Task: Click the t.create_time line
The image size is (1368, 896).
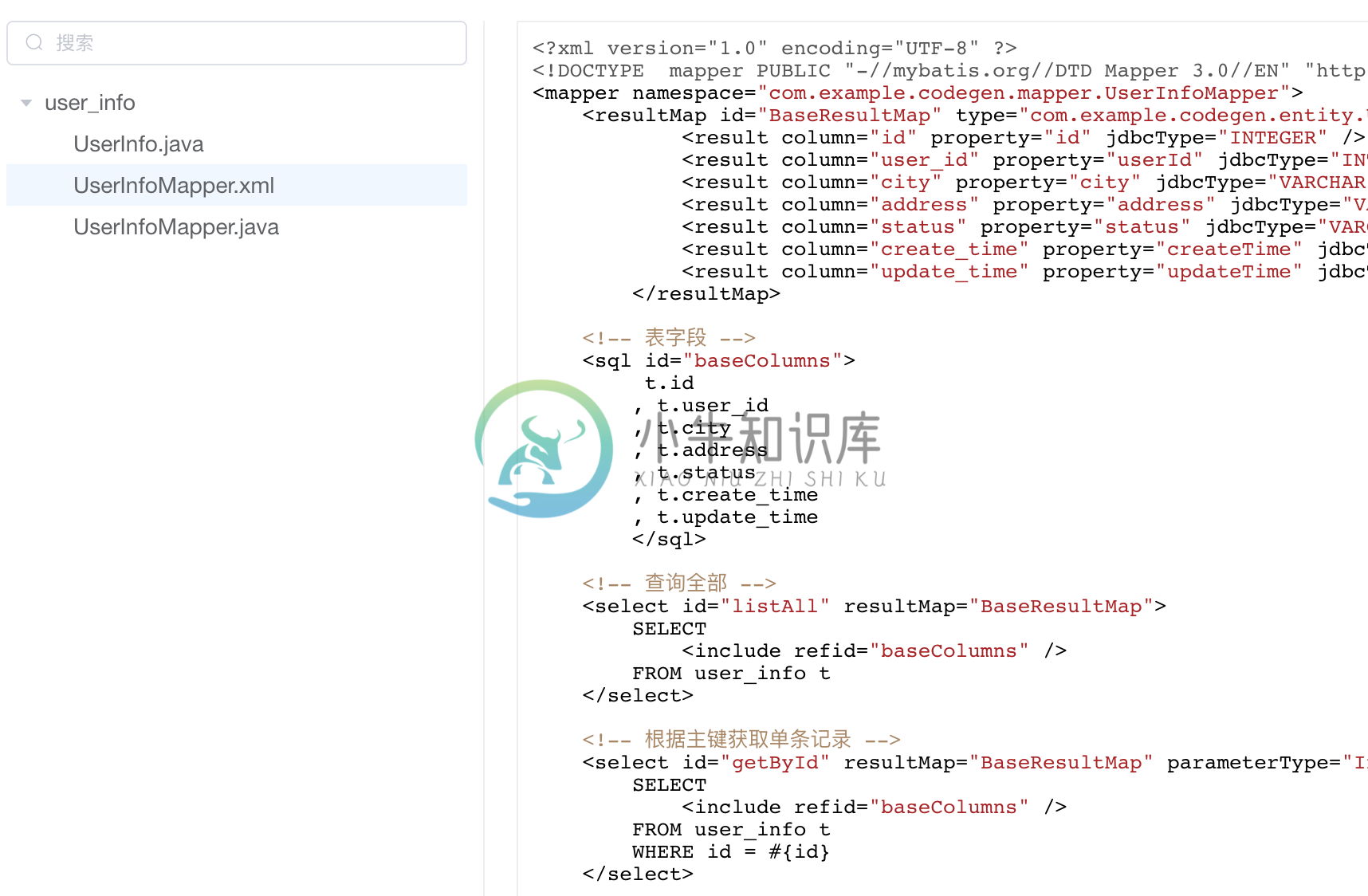Action: pos(725,495)
